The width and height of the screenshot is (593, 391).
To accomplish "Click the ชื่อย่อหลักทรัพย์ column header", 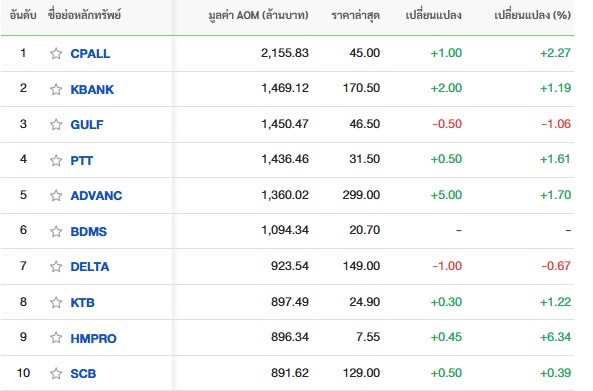I will (84, 15).
